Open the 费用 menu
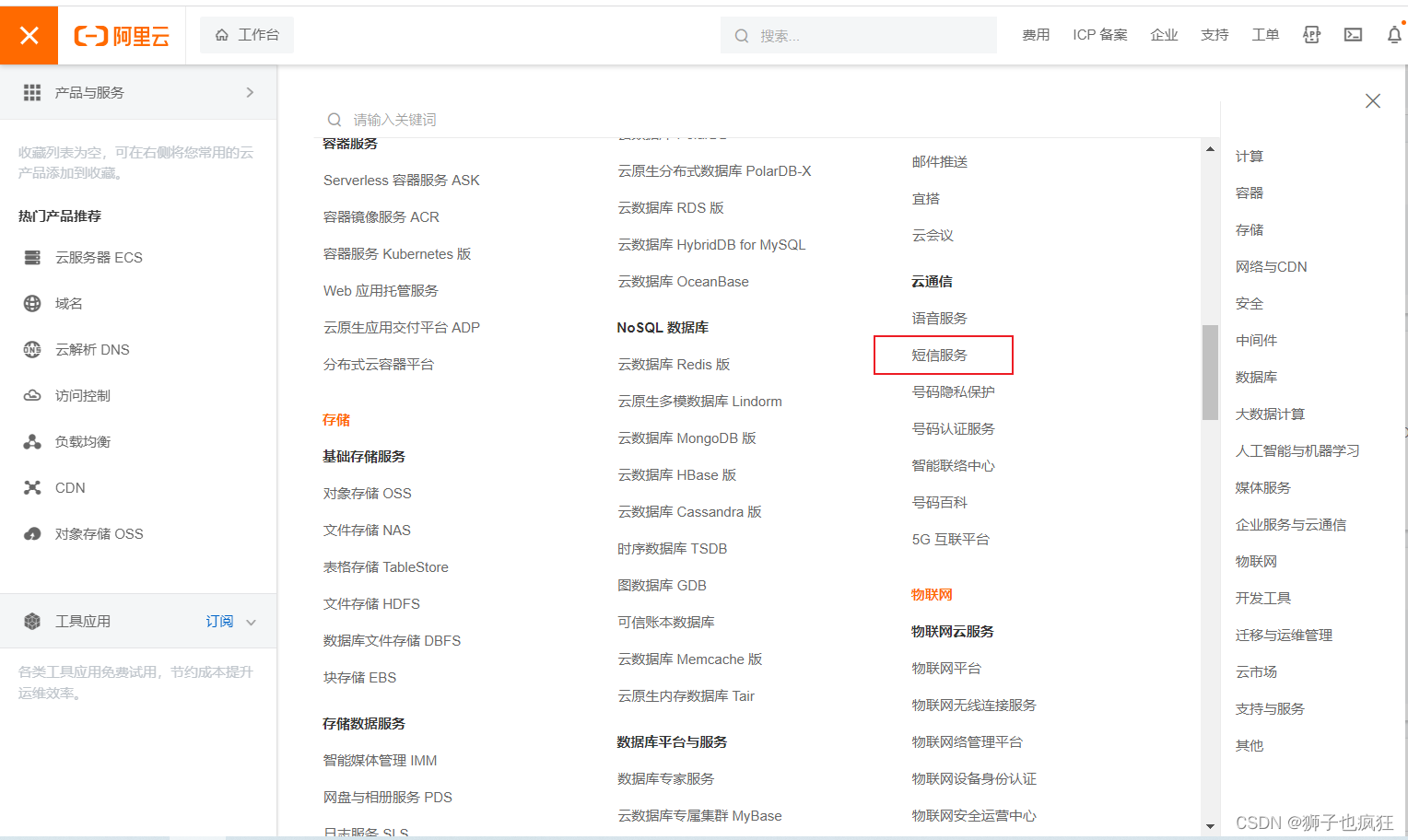Image resolution: width=1408 pixels, height=840 pixels. point(1036,35)
